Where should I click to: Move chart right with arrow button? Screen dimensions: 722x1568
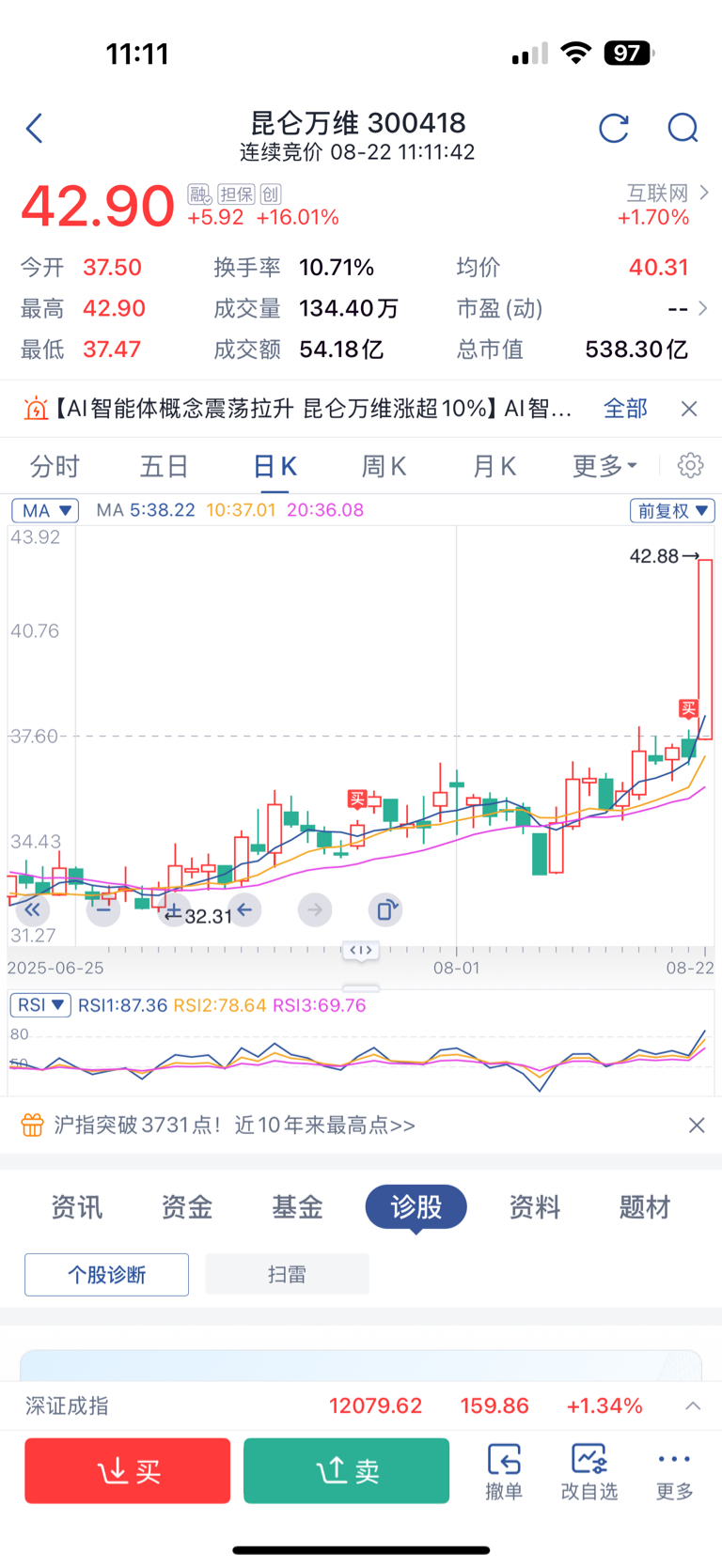coord(315,909)
